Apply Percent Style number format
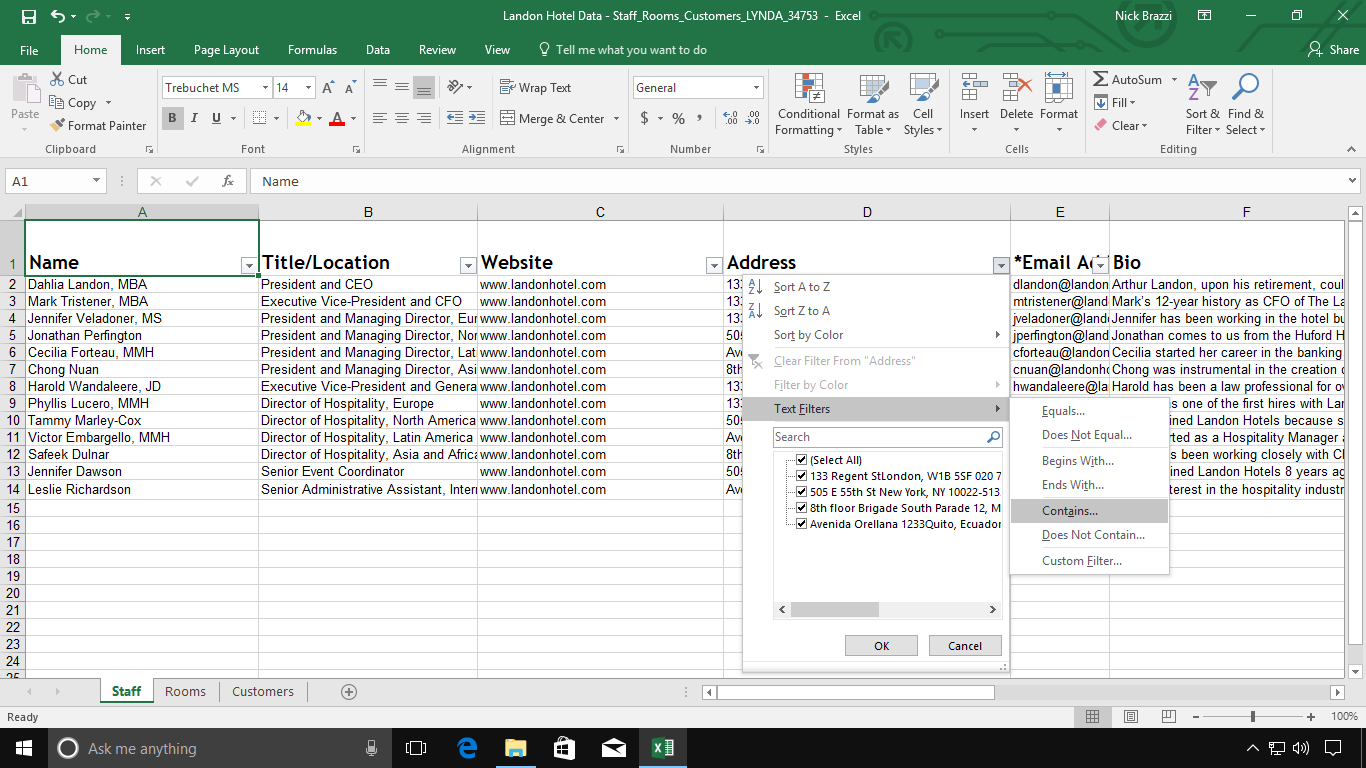The width and height of the screenshot is (1366, 768). [679, 118]
